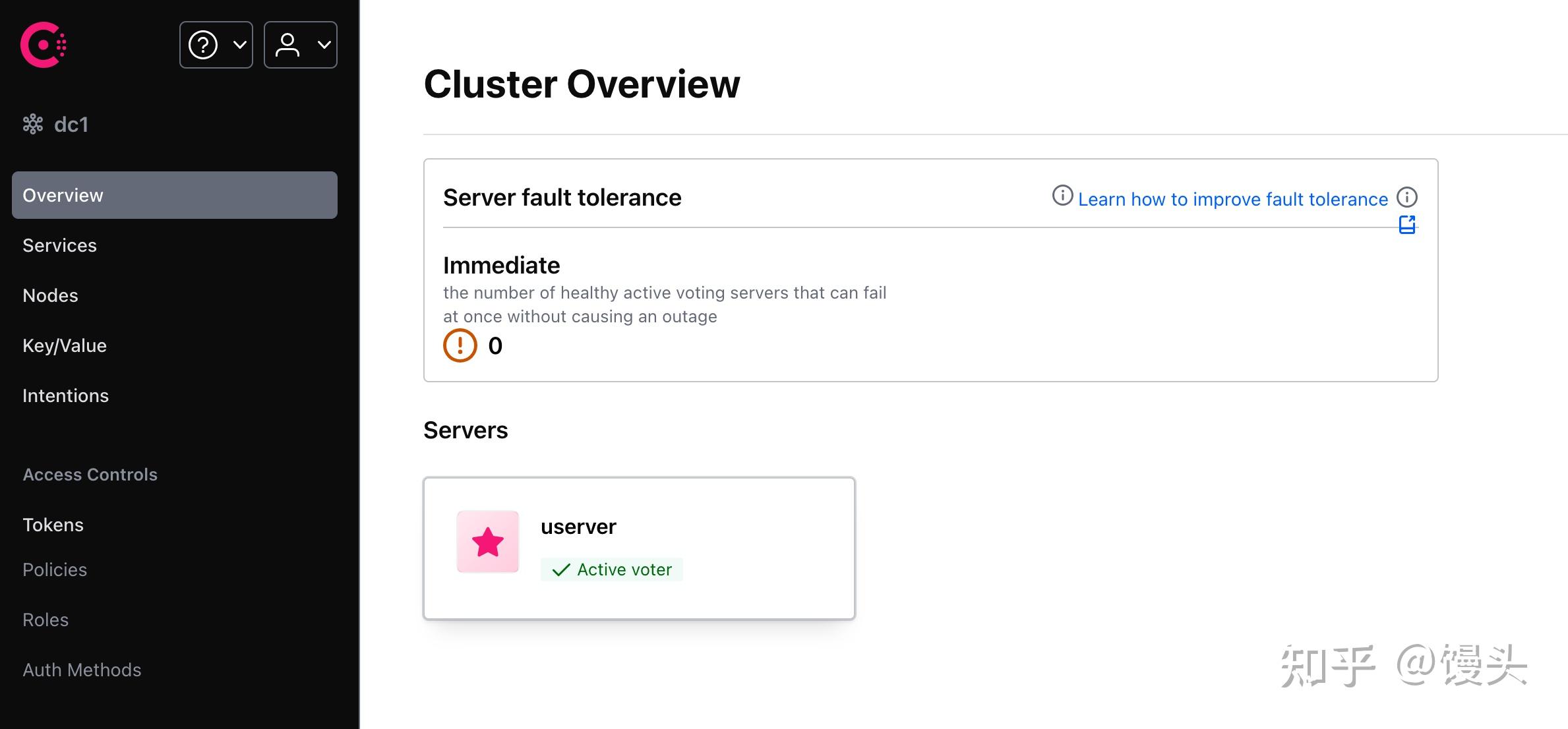Click the orange warning icon beside 0
The width and height of the screenshot is (1568, 729).
[460, 345]
